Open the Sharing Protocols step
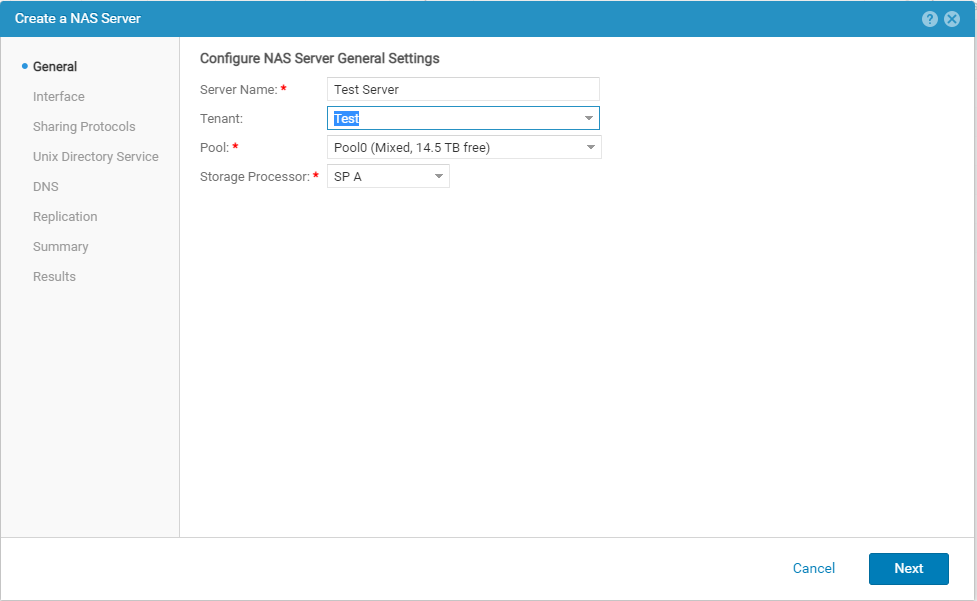 click(84, 127)
